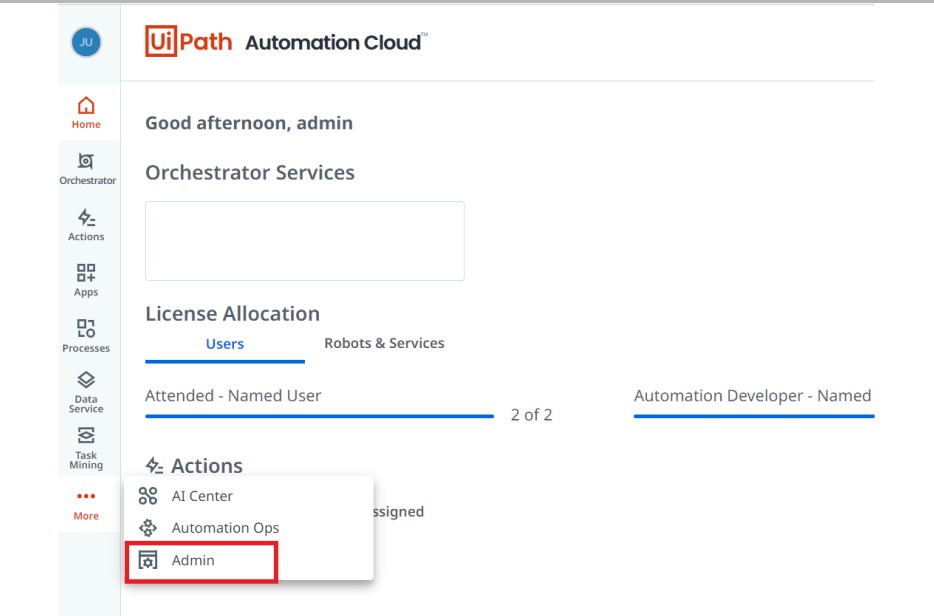The width and height of the screenshot is (934, 616).
Task: Select Automation Ops from More menu
Action: [x=249, y=528]
